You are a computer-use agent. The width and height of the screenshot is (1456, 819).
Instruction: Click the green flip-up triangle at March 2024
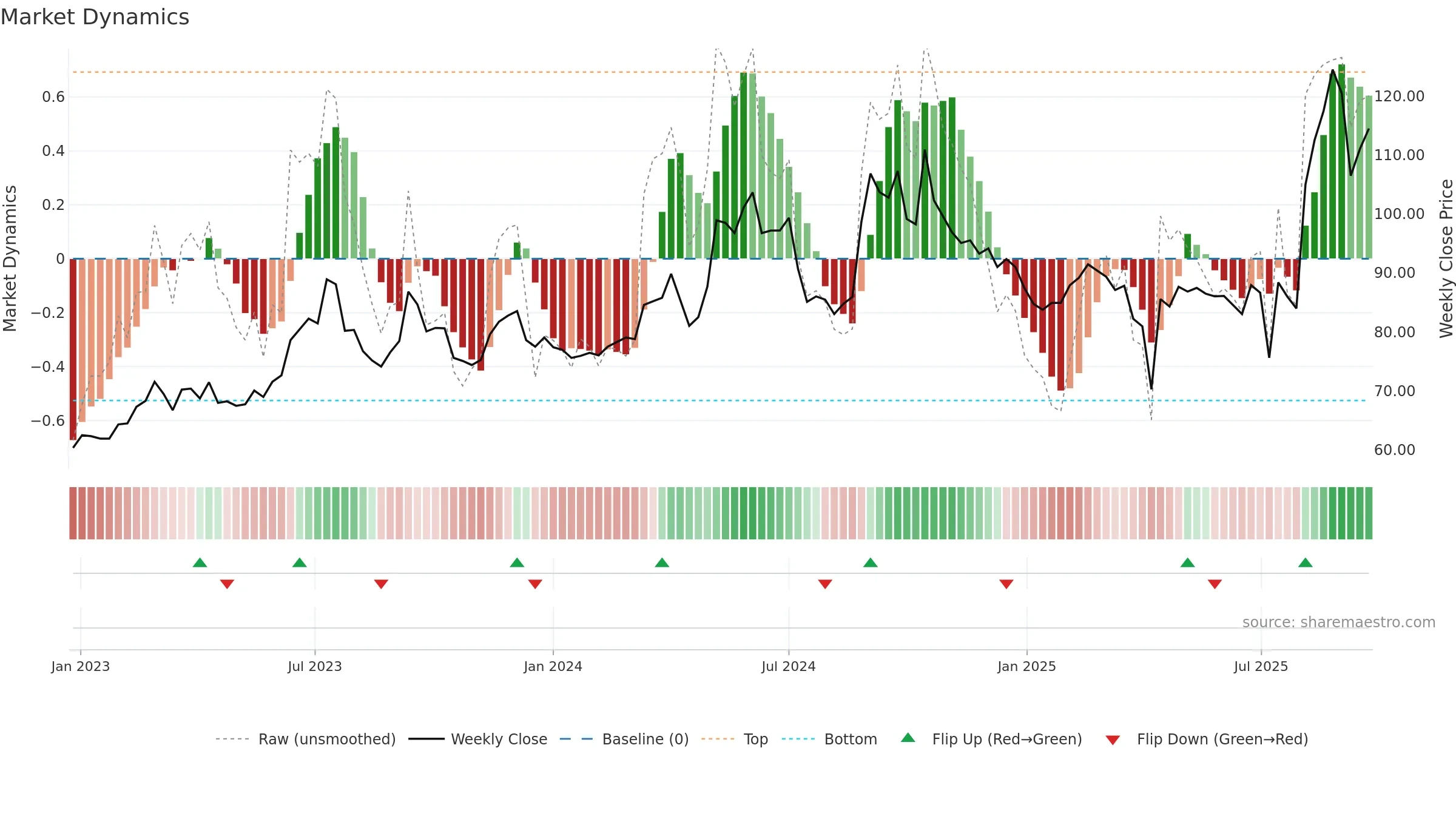662,562
